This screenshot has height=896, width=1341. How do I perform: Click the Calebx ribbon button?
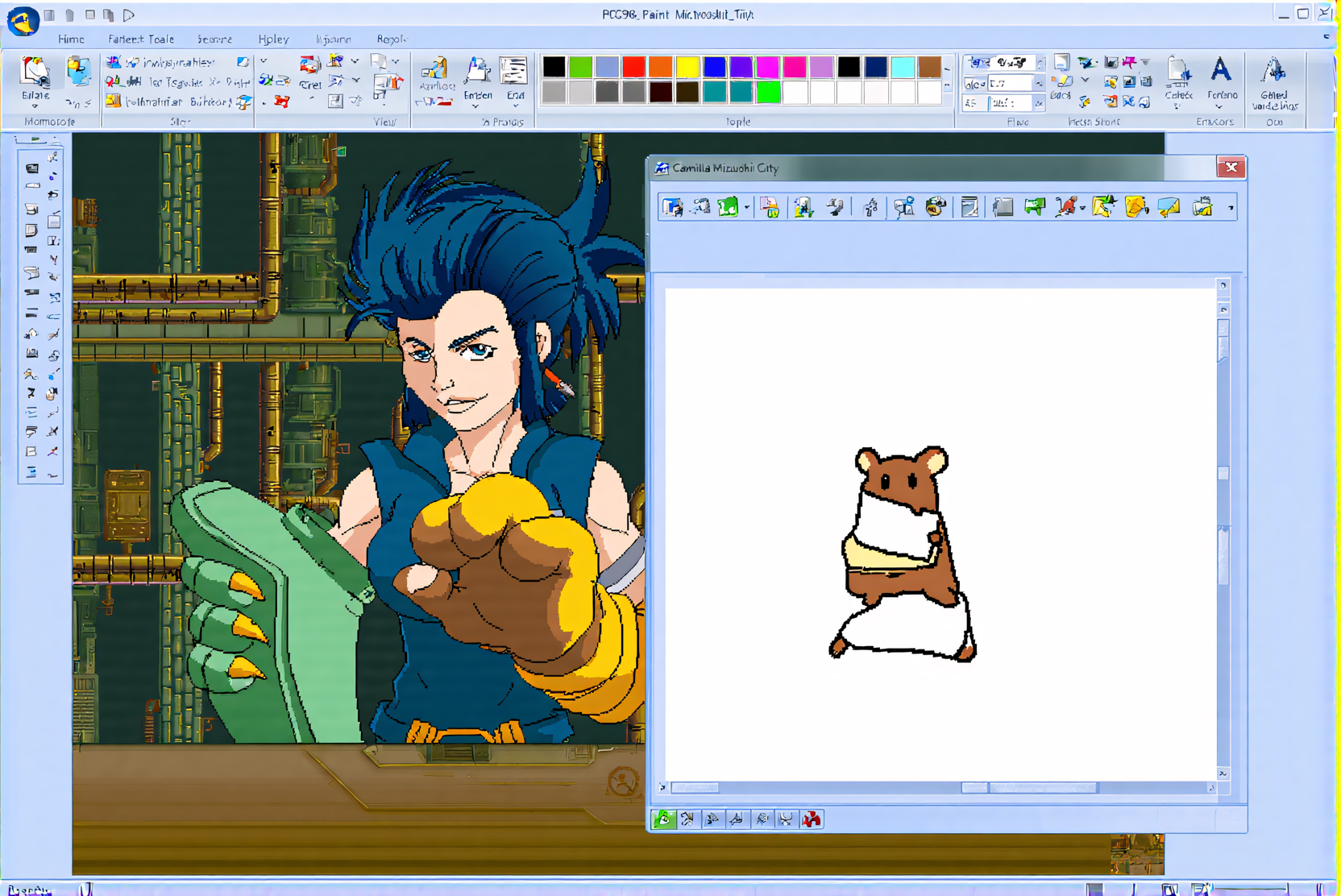(1178, 79)
